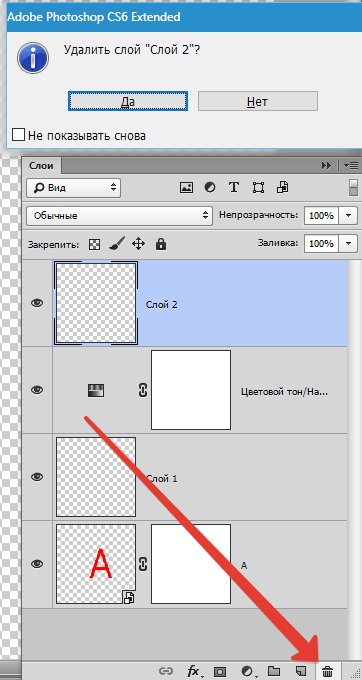Image resolution: width=362 pixels, height=680 pixels.
Task: Filter for shape layers with the square-path icon
Action: [258, 187]
